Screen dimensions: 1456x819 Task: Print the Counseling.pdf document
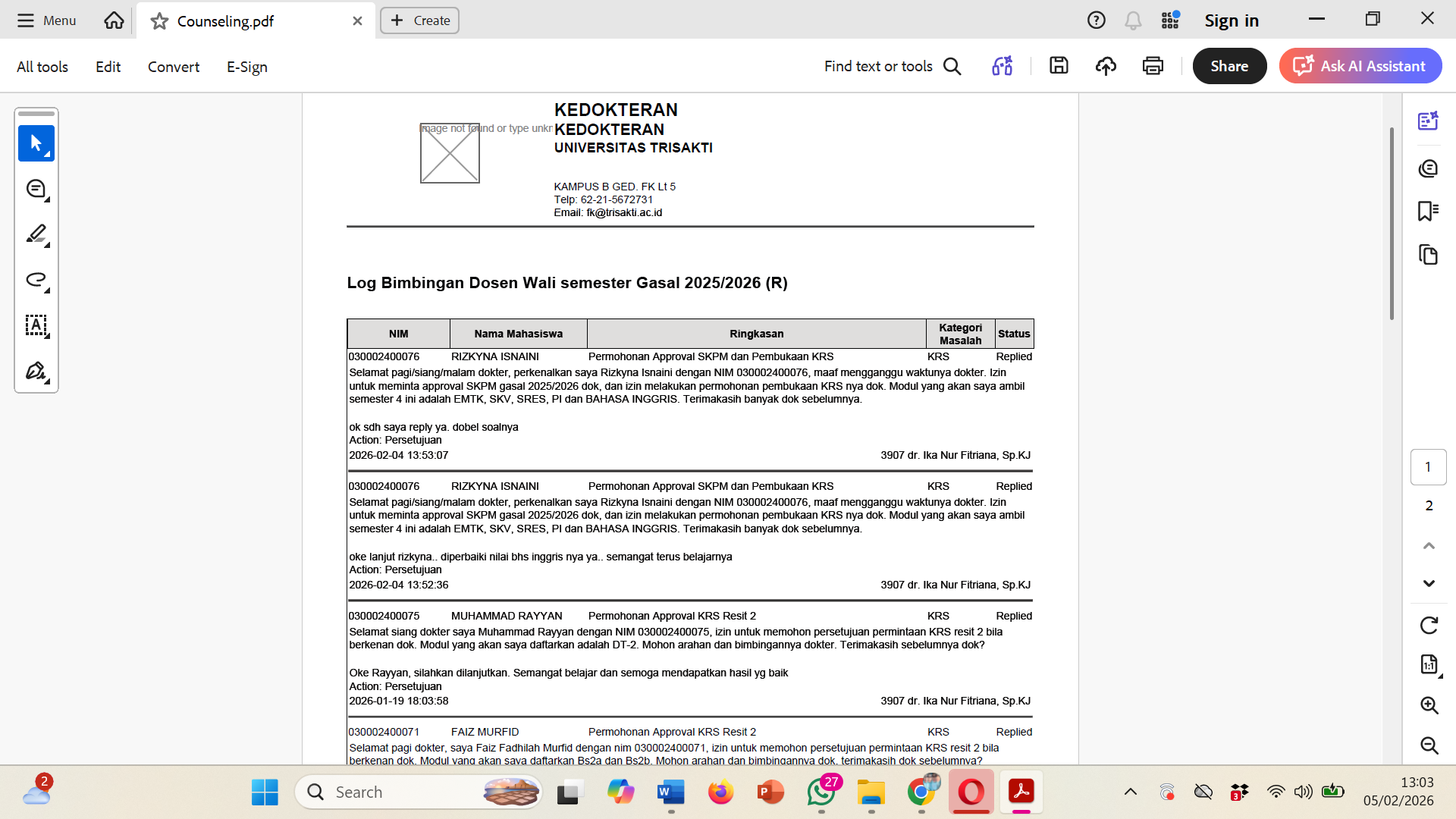[x=1153, y=66]
